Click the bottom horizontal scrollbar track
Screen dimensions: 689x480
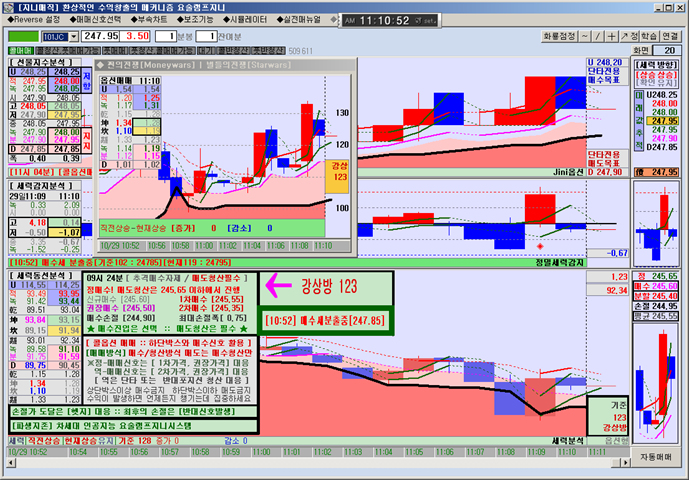coord(318,462)
